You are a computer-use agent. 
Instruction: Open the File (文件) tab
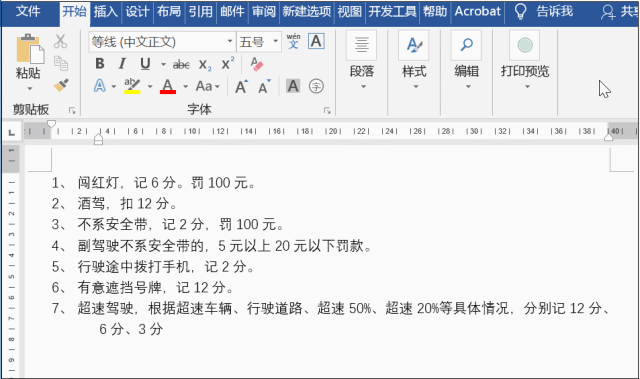(x=28, y=11)
